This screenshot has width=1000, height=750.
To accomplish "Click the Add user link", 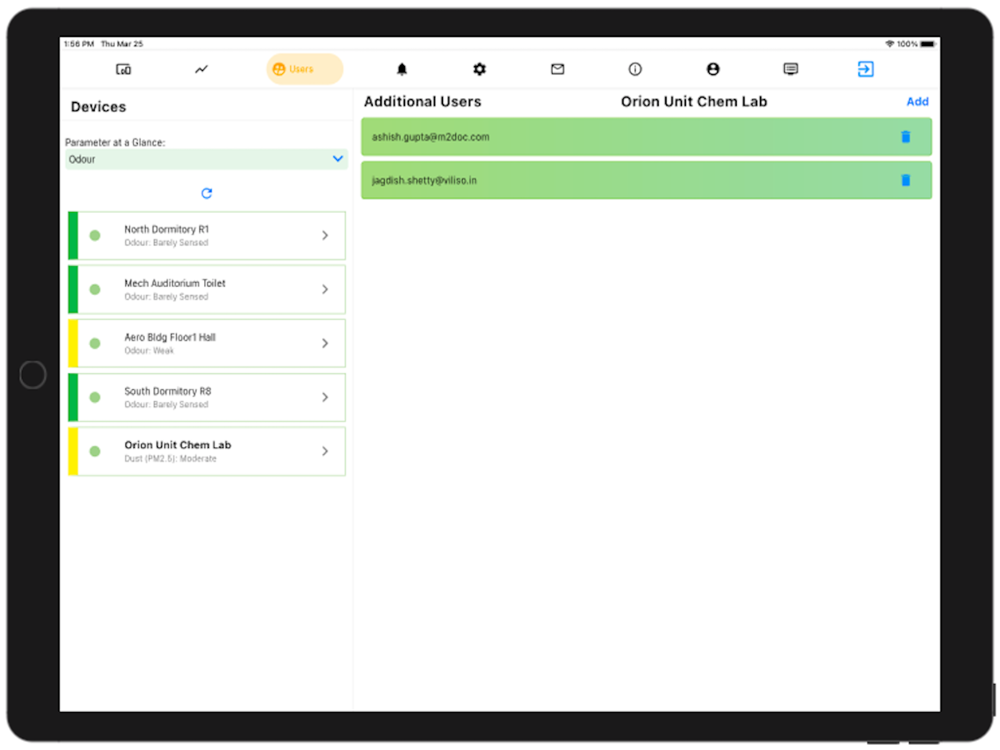I will 917,101.
